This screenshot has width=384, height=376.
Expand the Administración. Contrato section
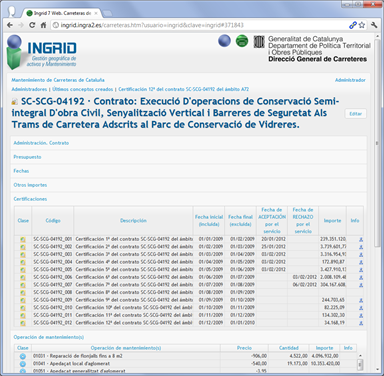41,143
